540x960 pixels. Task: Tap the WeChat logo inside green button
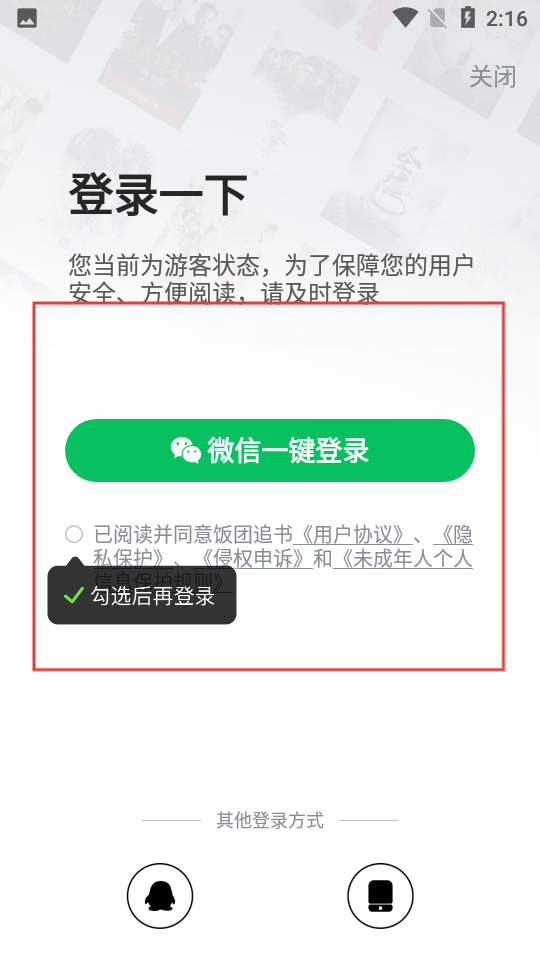[186, 450]
